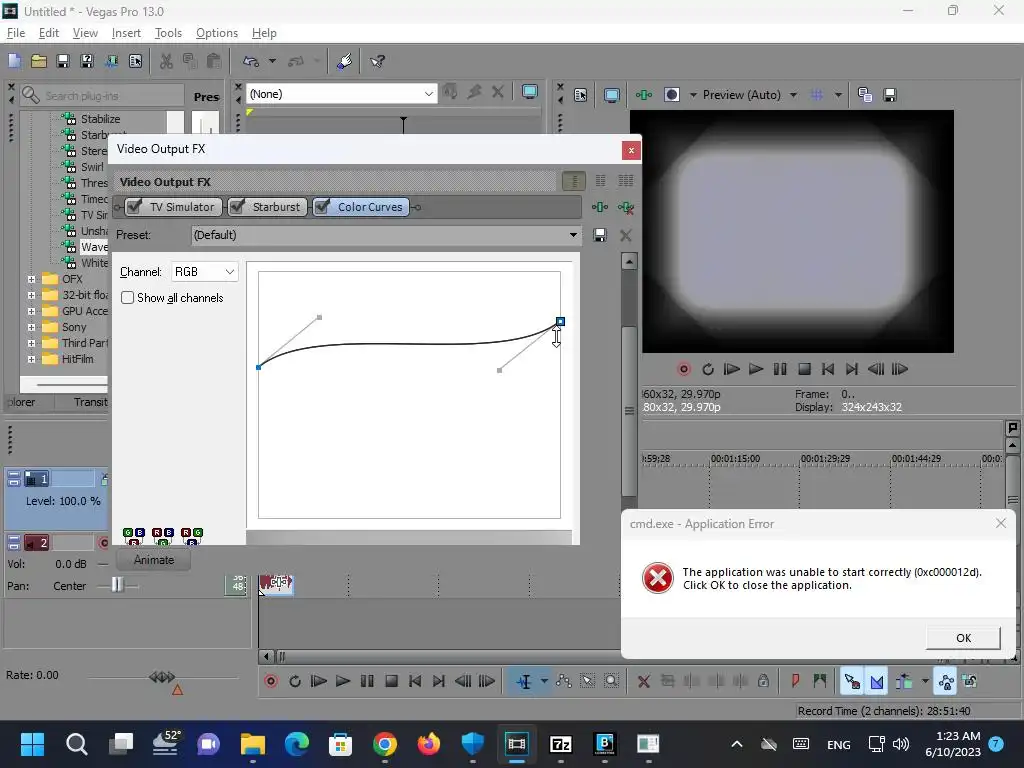Open Project Properties from main toolbar
This screenshot has height=768, width=1024.
136,61
